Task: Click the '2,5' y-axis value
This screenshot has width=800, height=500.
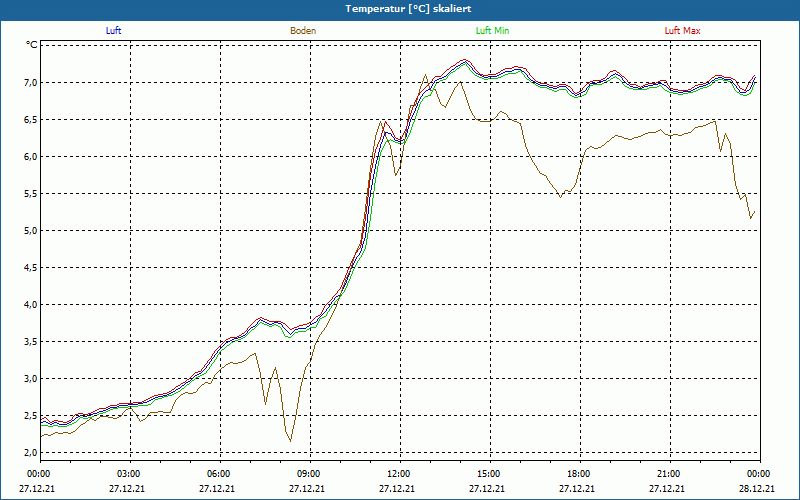Action: pos(31,415)
